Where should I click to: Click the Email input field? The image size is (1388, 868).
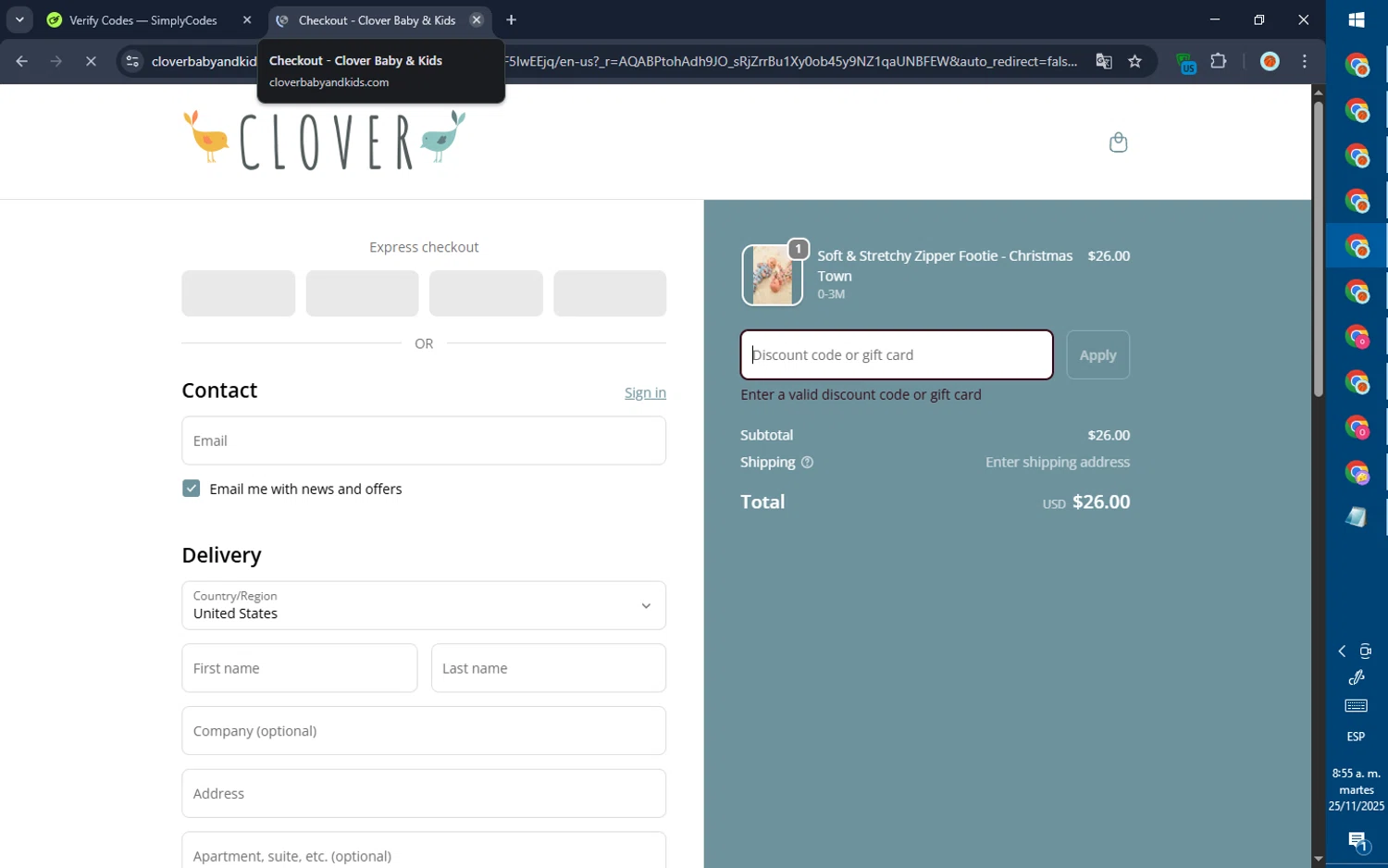pyautogui.click(x=424, y=440)
